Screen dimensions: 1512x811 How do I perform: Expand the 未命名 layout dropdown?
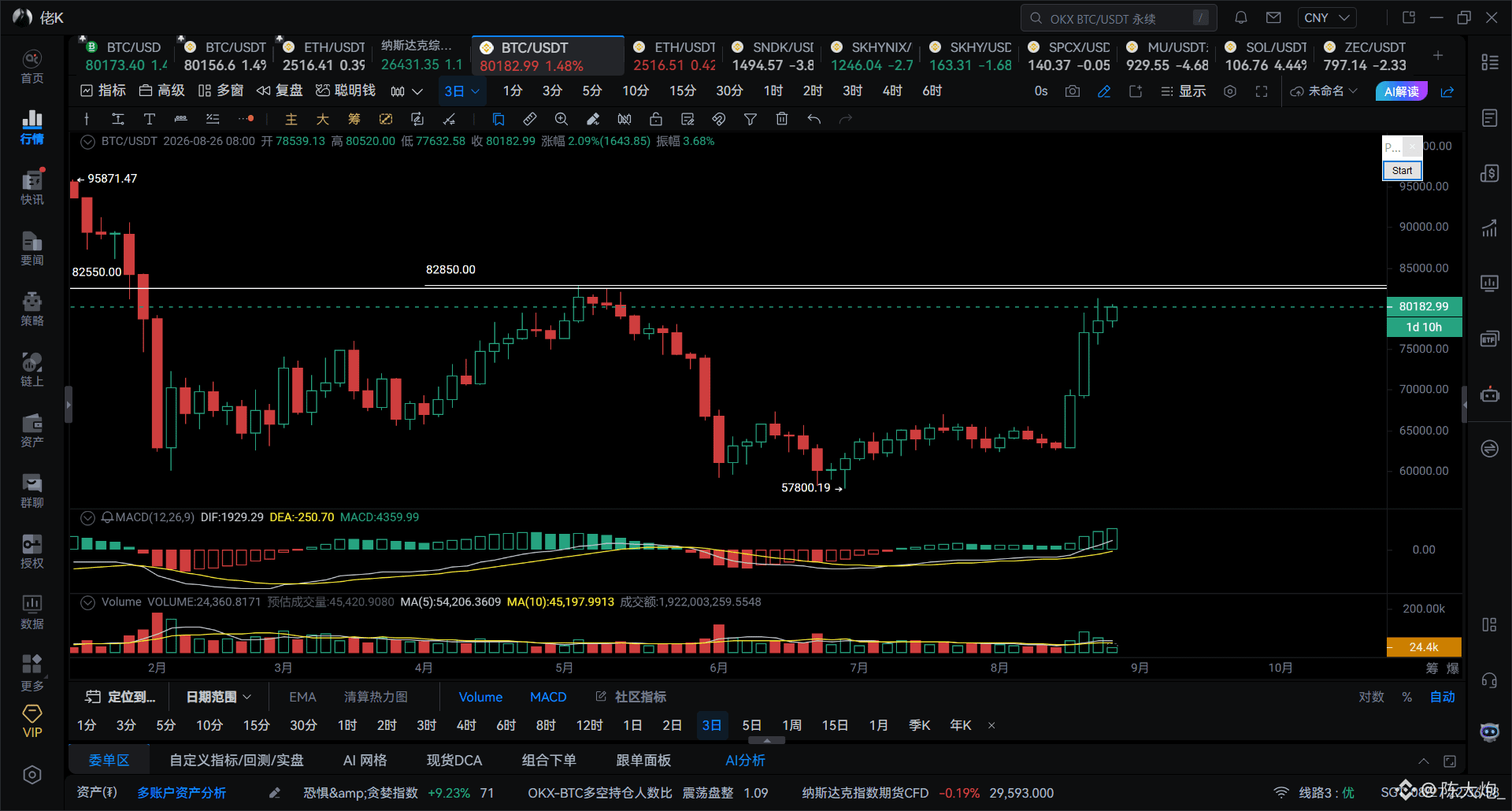(1325, 91)
